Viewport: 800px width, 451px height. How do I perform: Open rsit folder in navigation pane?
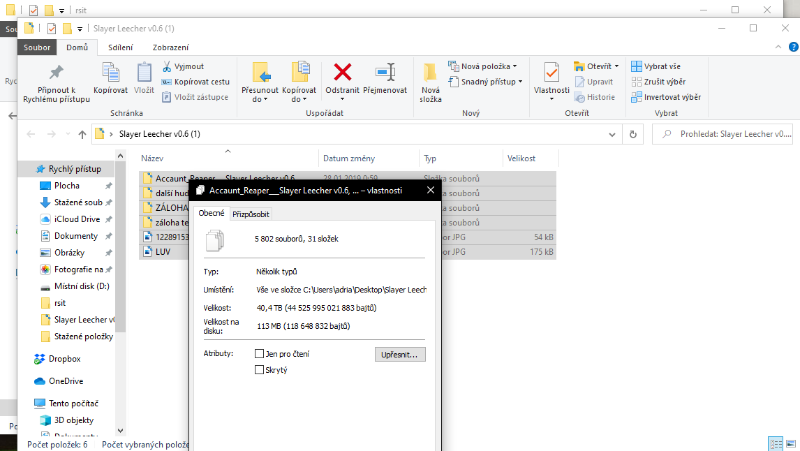[x=54, y=303]
